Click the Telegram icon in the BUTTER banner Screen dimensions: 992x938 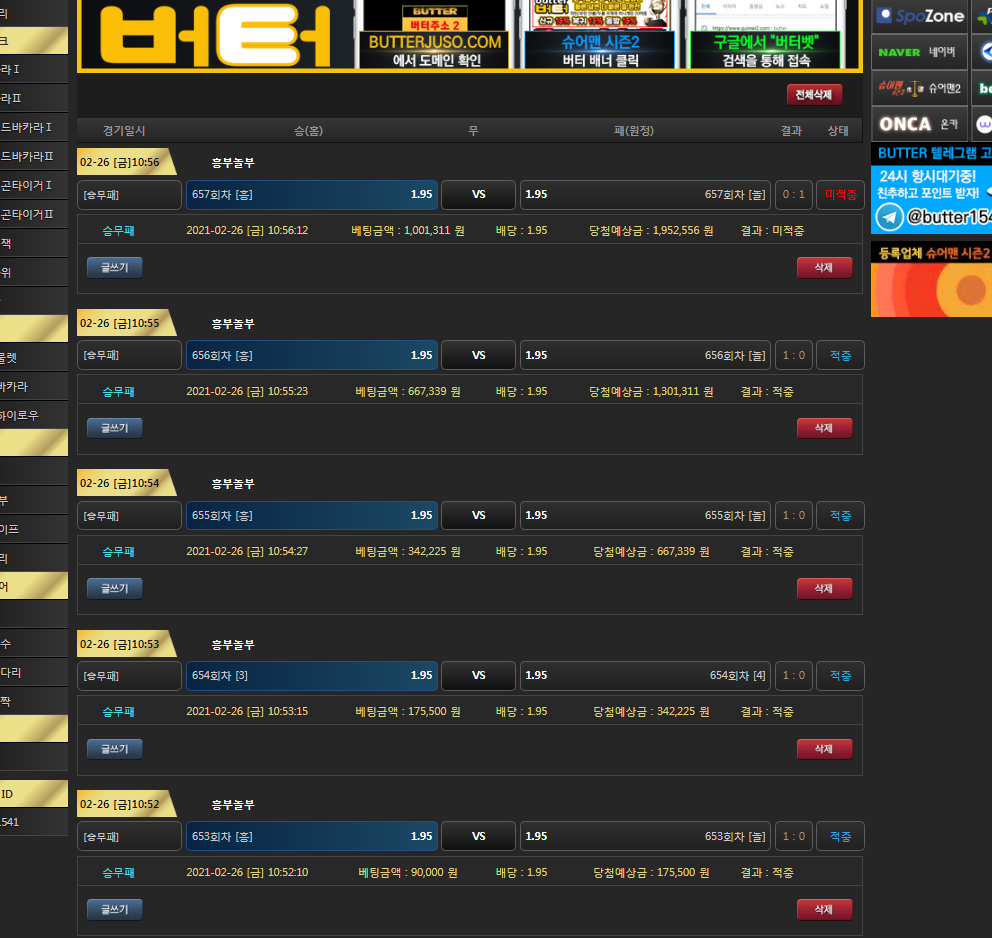pos(889,216)
